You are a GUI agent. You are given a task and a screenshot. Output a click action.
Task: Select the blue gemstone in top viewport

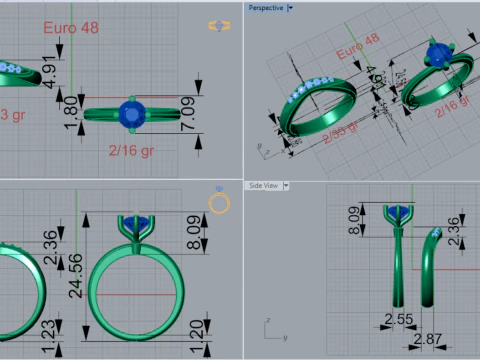[x=132, y=114]
